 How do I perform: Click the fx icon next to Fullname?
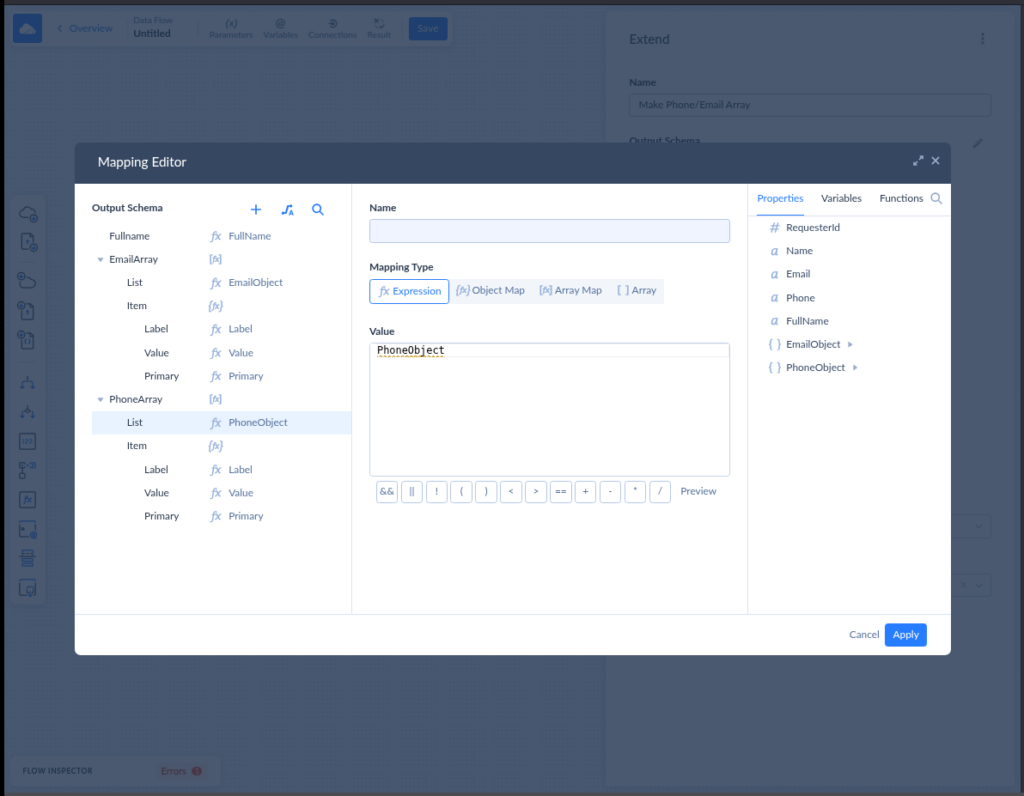pos(216,236)
